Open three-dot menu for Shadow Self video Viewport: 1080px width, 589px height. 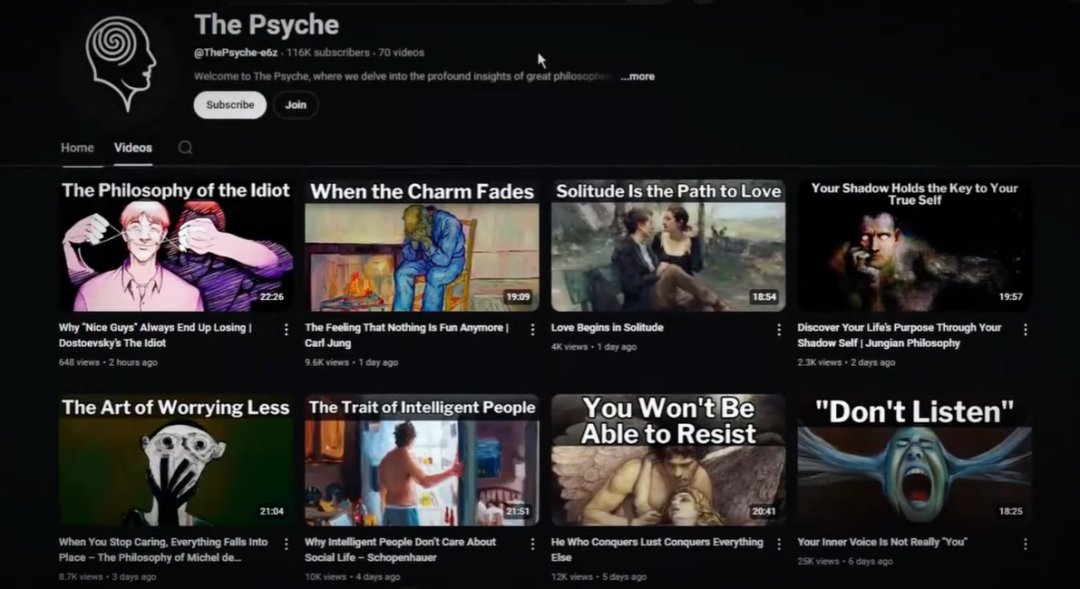pos(1025,329)
